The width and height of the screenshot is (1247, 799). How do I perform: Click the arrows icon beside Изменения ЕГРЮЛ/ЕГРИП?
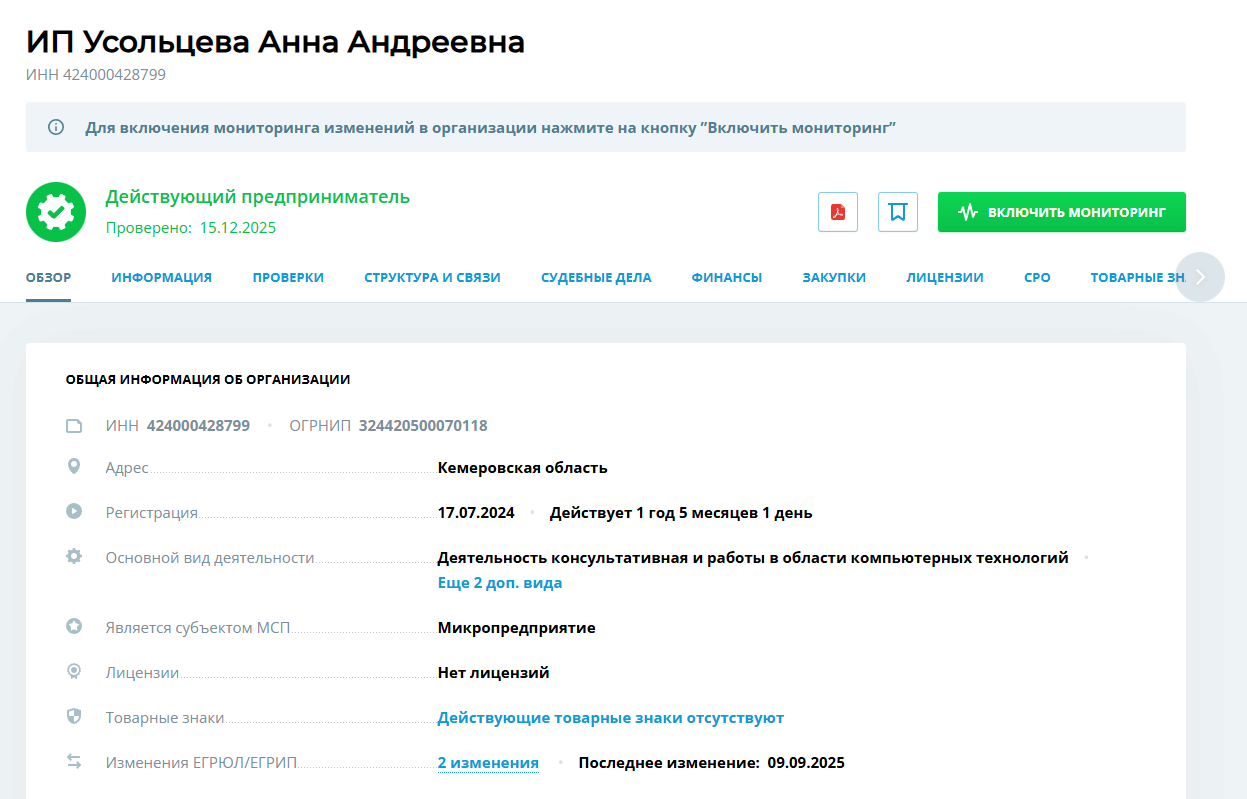click(73, 761)
